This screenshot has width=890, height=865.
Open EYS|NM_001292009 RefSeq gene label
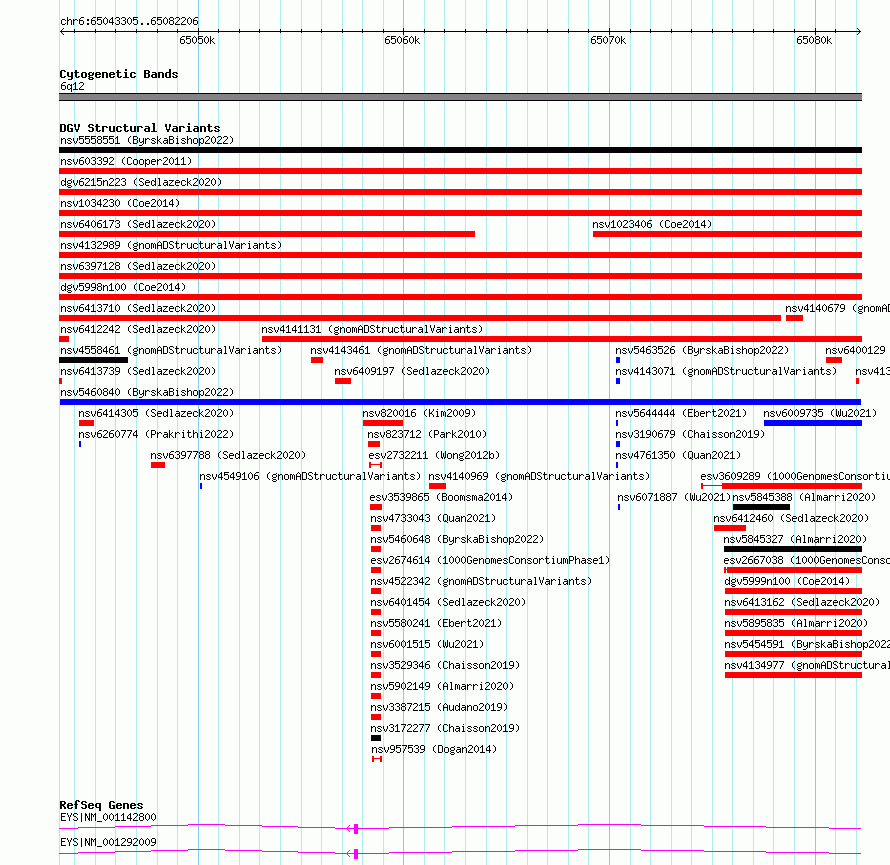tap(108, 842)
